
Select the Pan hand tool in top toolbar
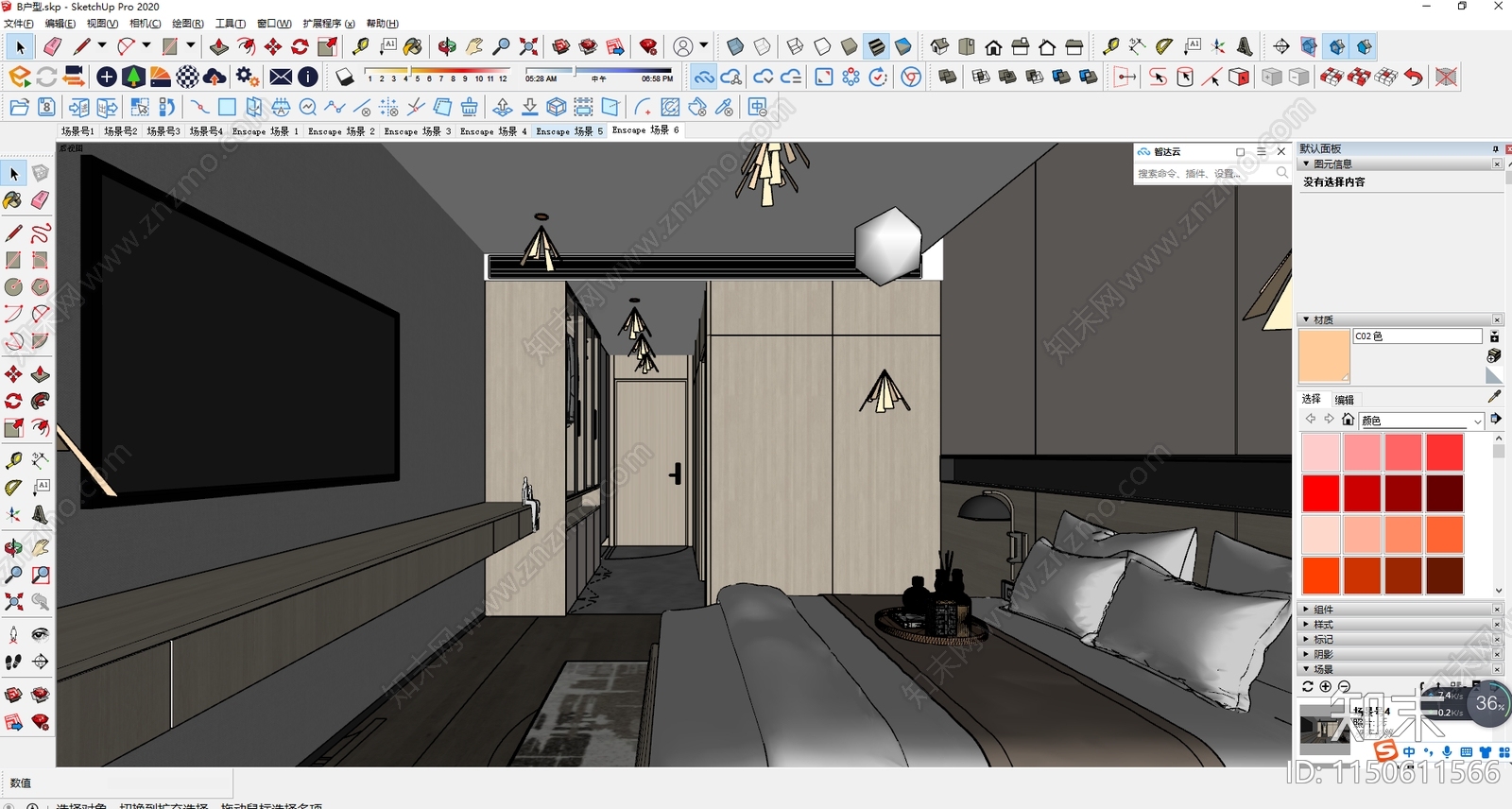[474, 46]
